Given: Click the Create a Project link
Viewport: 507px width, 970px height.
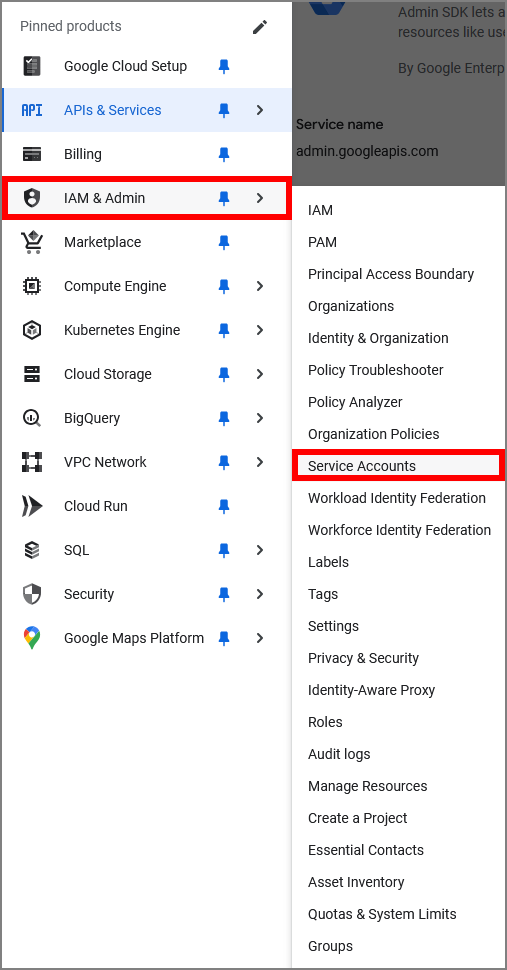Looking at the screenshot, I should point(357,818).
